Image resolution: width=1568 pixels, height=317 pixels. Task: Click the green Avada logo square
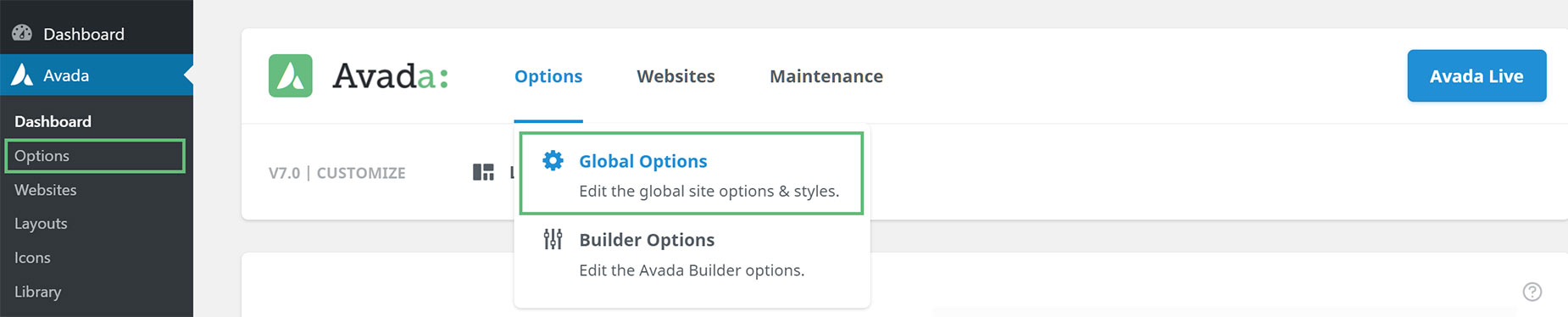coord(291,75)
